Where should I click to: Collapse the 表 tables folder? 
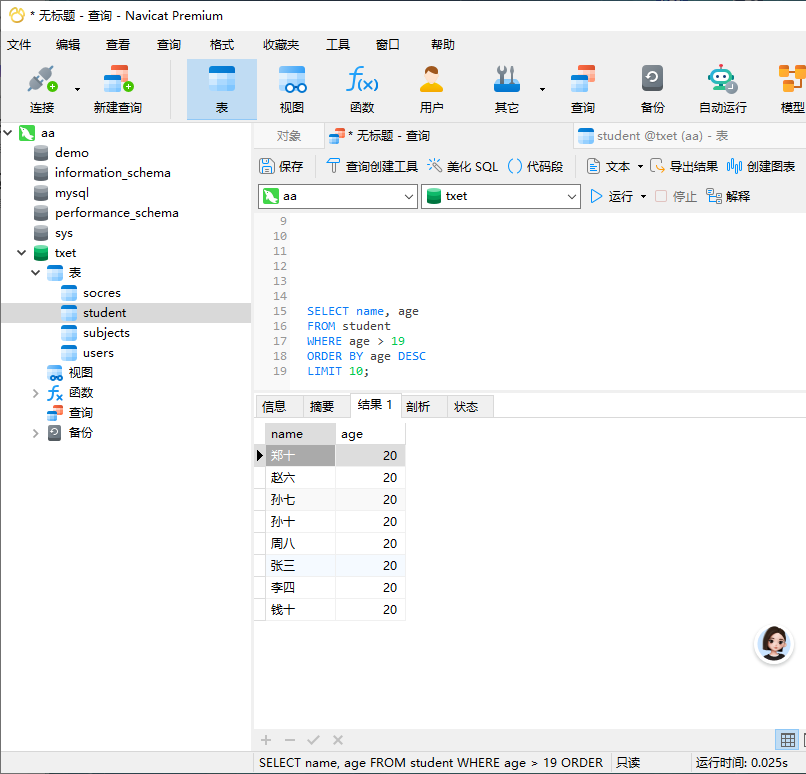click(35, 273)
